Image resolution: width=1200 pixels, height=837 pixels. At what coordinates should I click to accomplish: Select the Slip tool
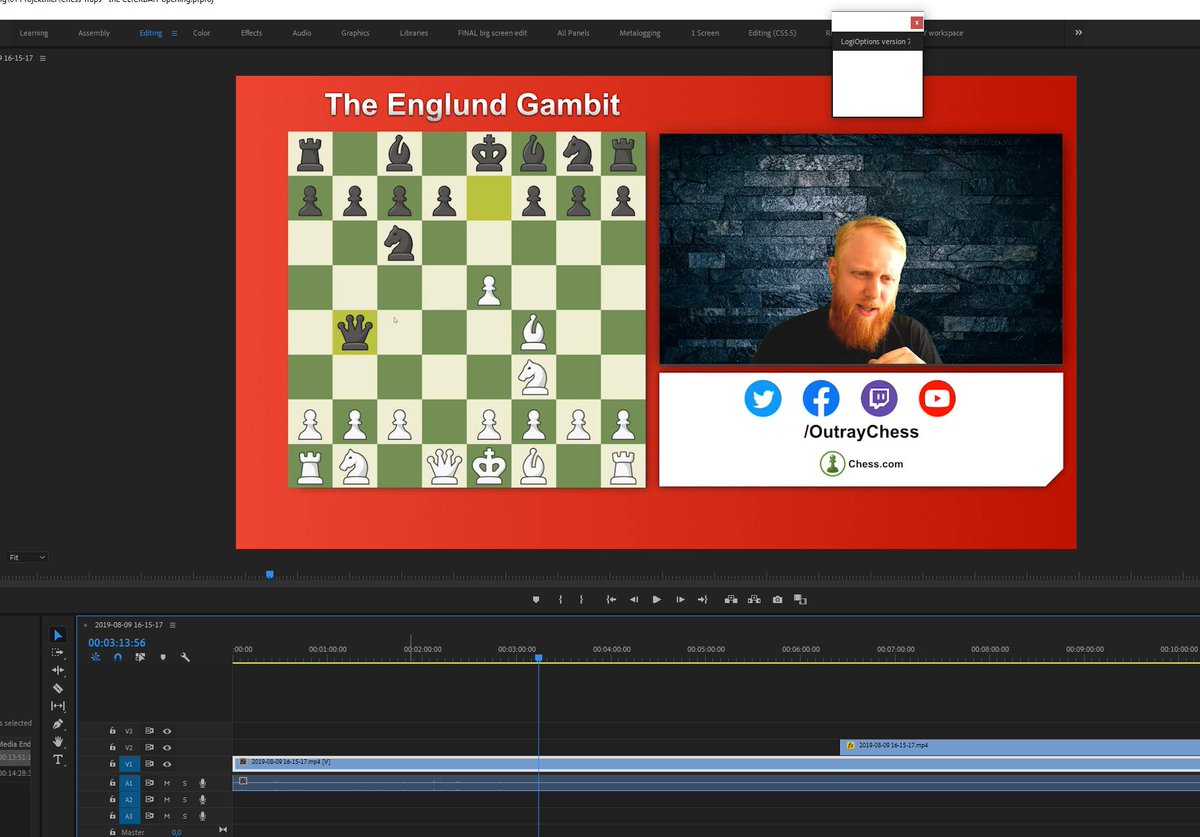pyautogui.click(x=58, y=706)
